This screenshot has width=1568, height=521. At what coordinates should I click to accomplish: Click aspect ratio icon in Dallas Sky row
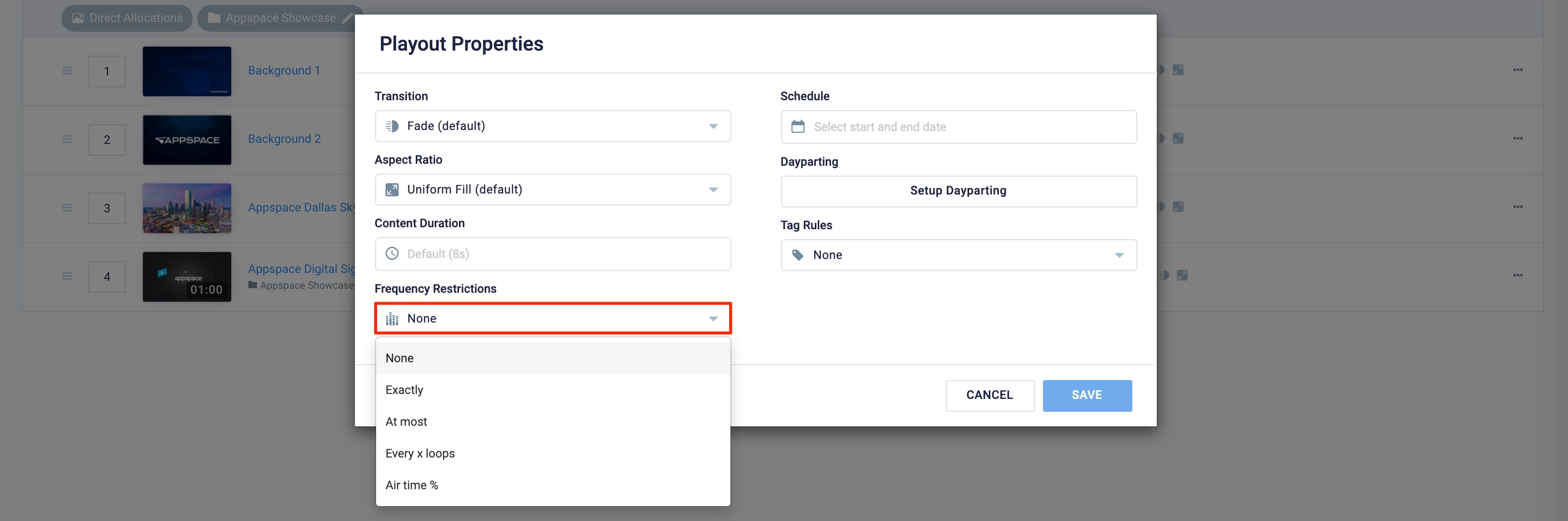pos(1178,207)
